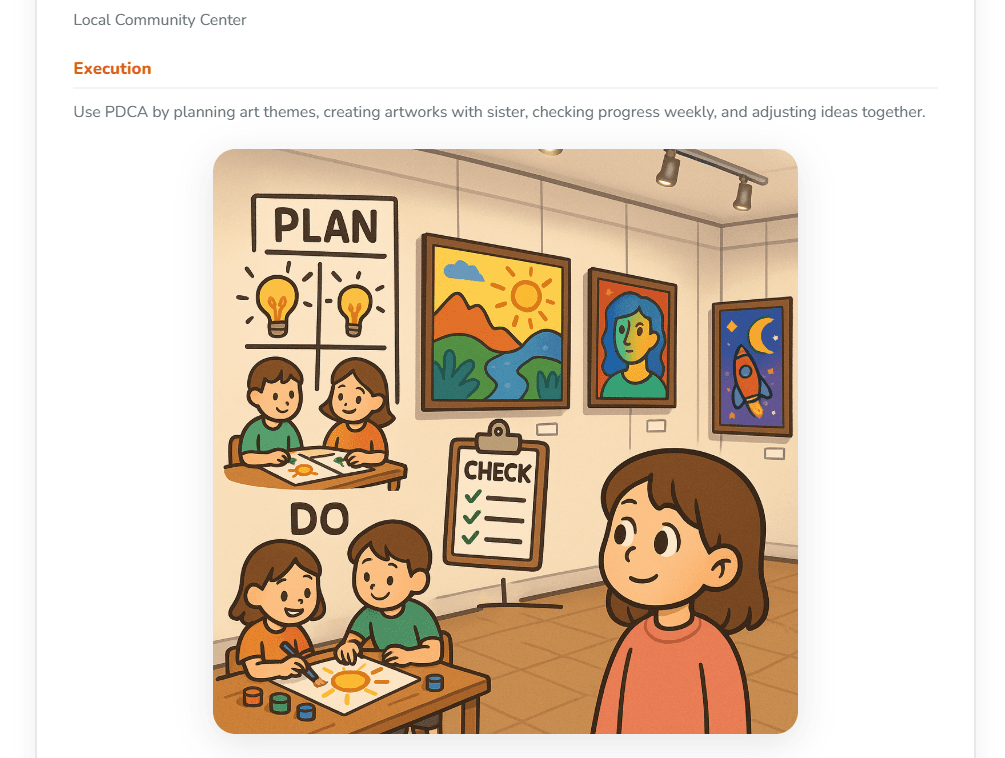Click the left lightbulb under PLAN
1005x758 pixels.
[277, 303]
